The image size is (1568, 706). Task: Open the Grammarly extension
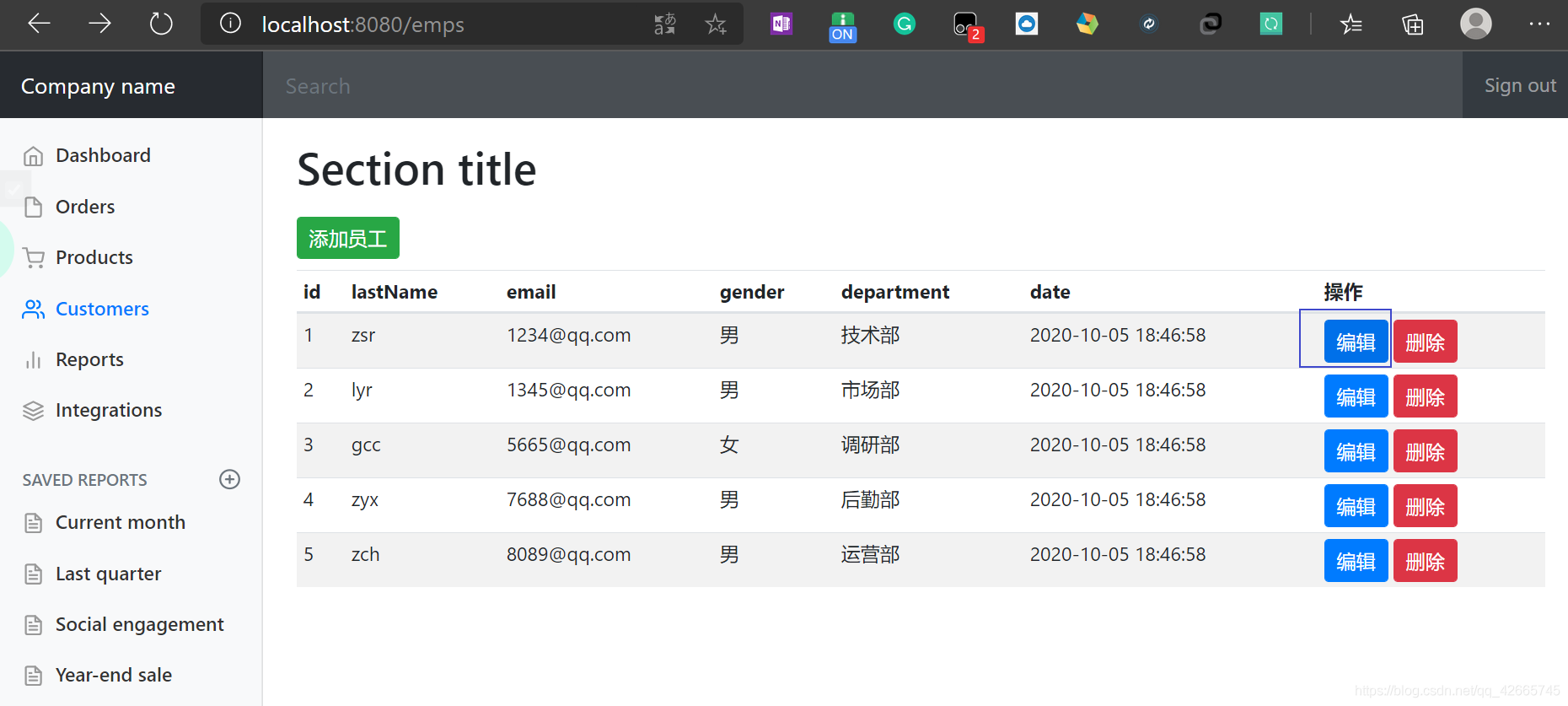(905, 24)
